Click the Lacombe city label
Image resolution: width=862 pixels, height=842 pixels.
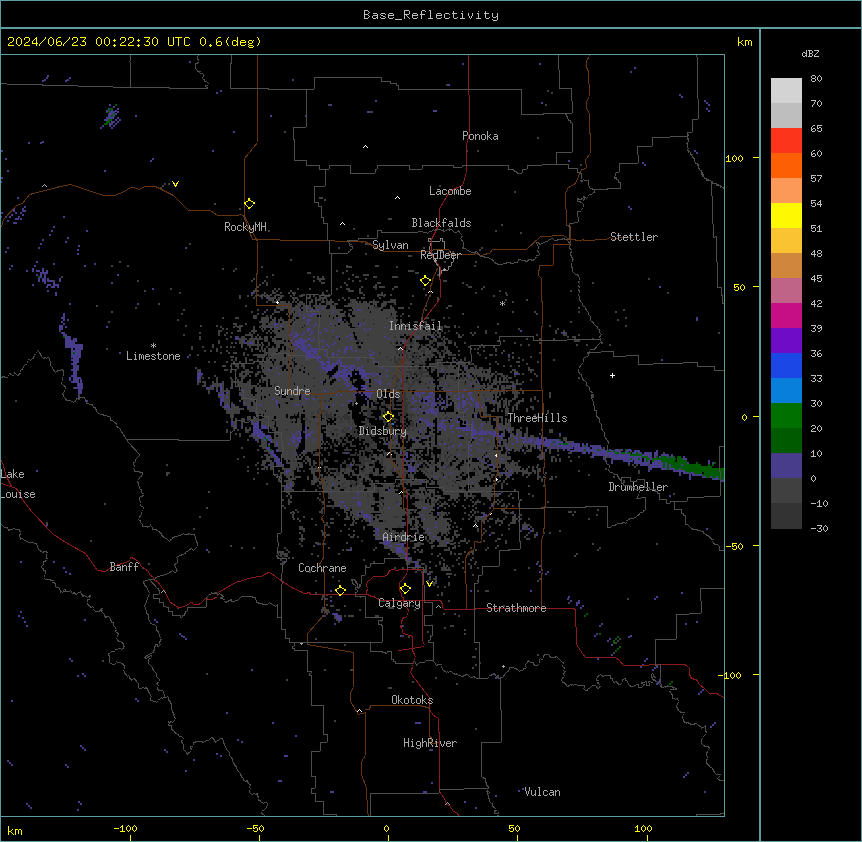pos(450,191)
